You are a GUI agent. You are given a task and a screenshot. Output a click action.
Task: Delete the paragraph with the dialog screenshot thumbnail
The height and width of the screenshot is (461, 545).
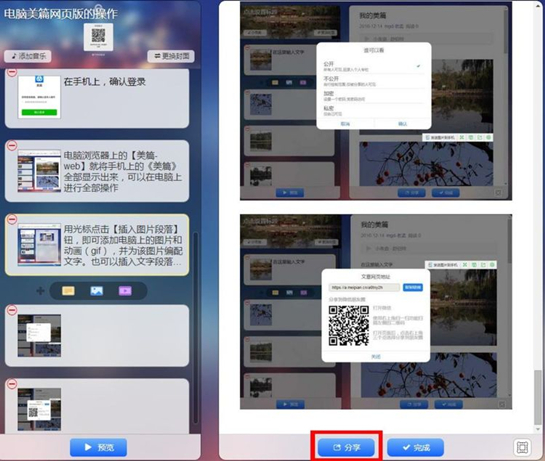tap(12, 310)
